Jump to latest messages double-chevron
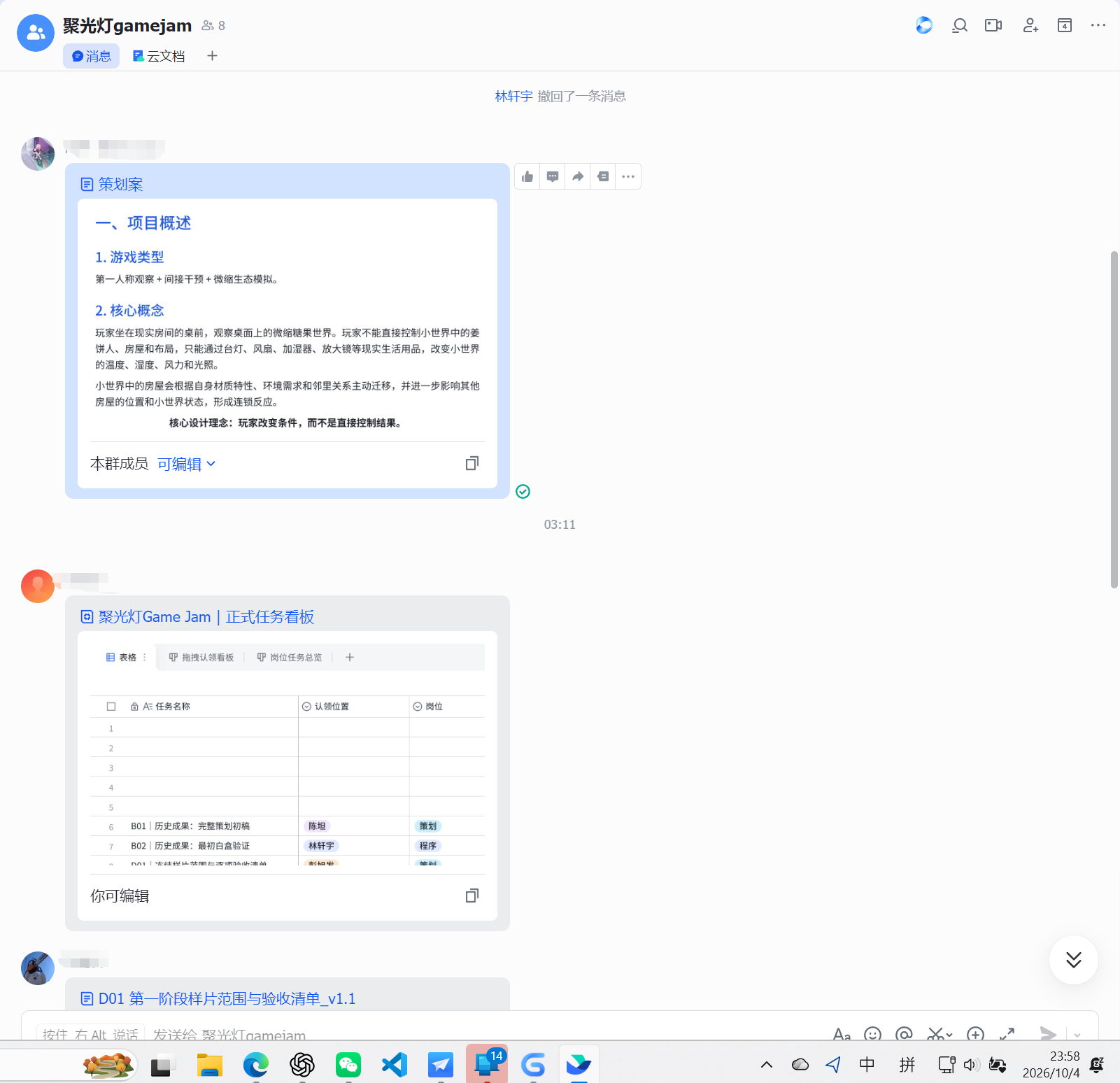 (1074, 960)
